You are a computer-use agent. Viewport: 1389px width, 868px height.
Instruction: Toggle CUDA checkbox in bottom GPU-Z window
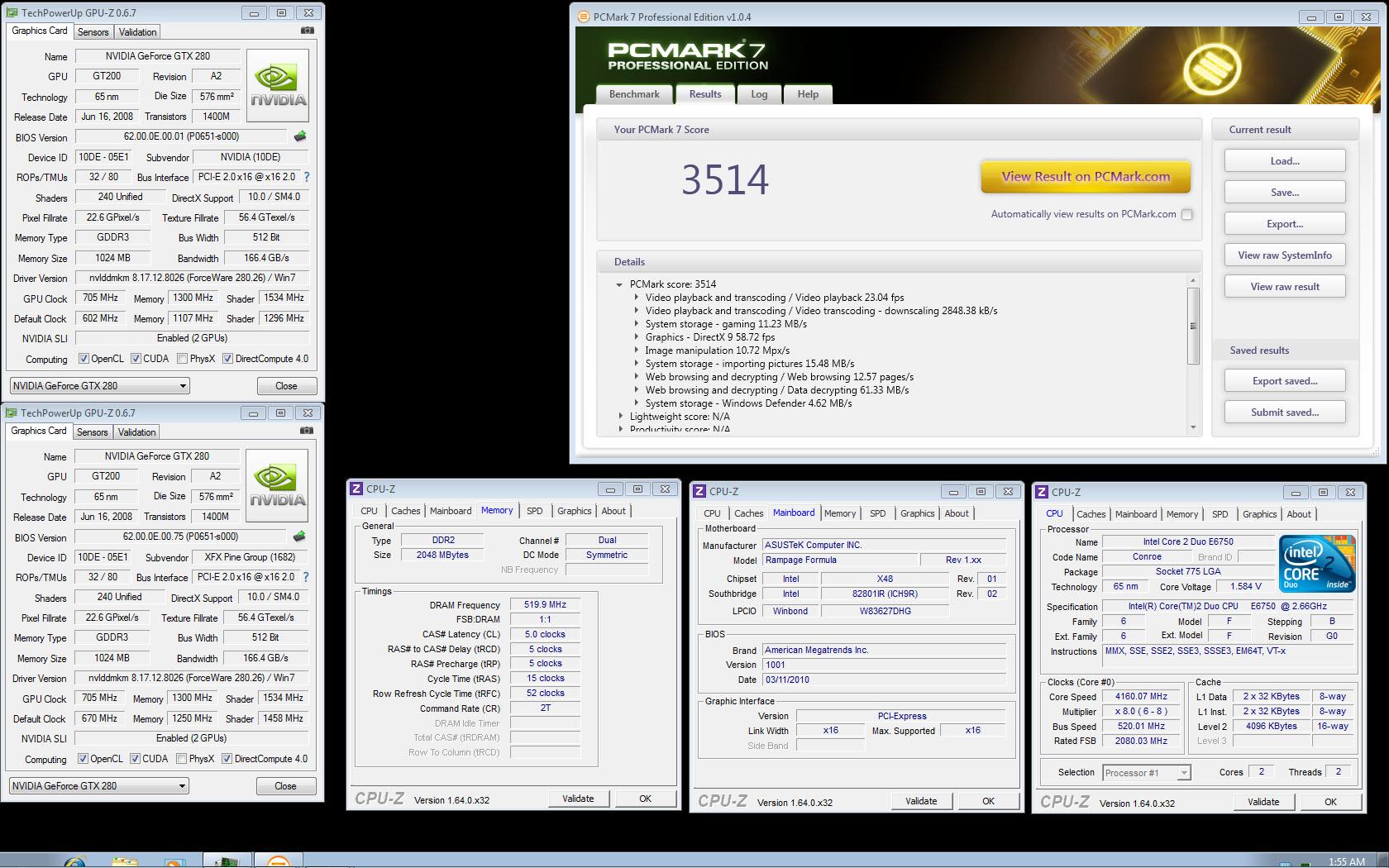click(x=135, y=759)
